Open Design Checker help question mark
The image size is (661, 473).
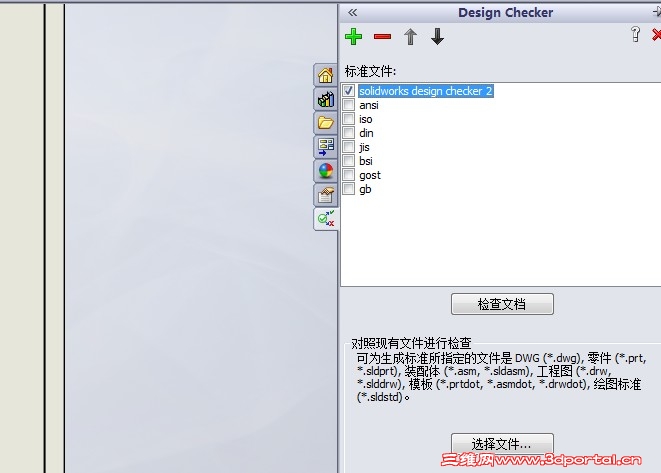(x=635, y=35)
